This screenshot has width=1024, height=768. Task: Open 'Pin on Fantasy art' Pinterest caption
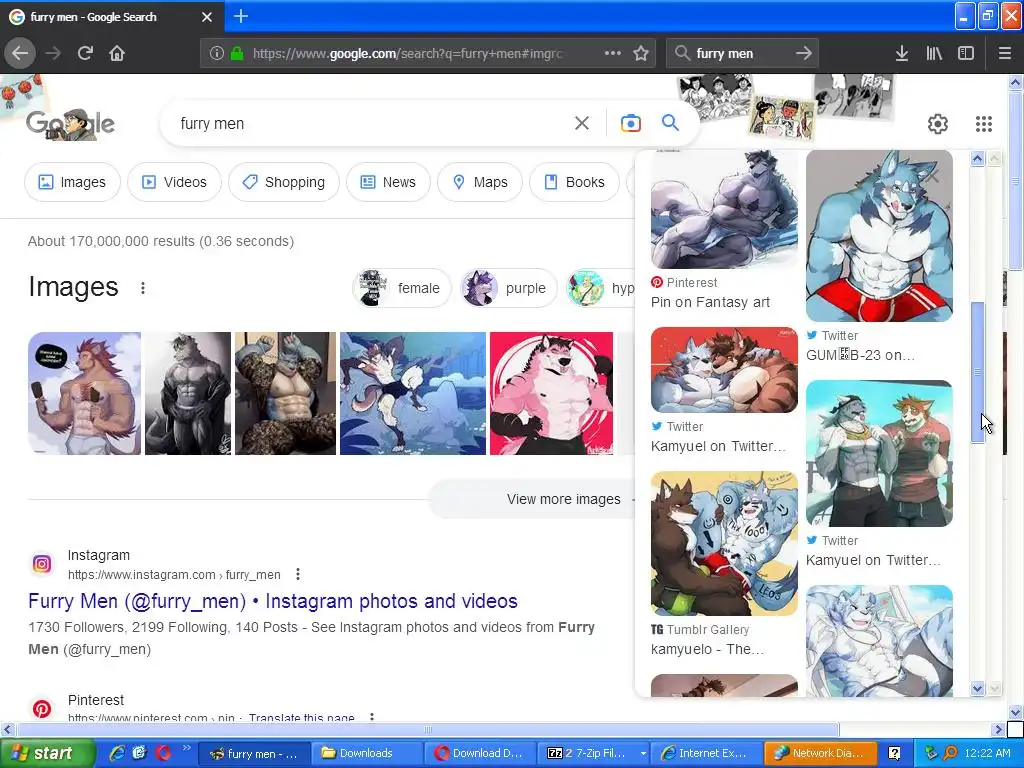click(x=711, y=302)
